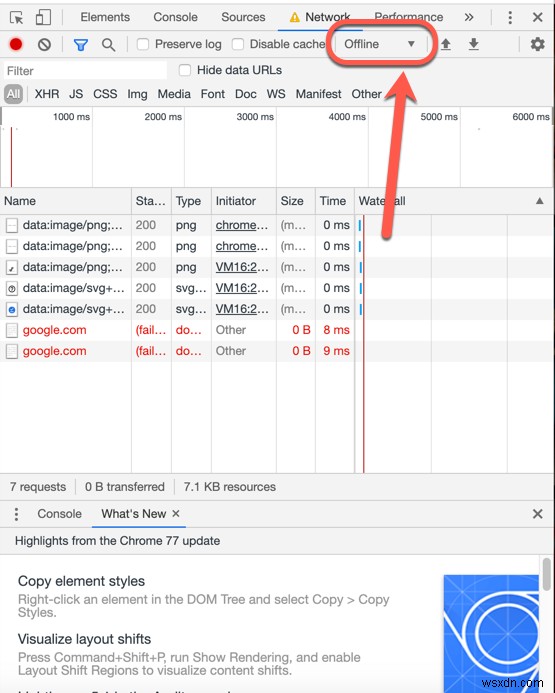Open second chrome initiator link

pos(242,246)
